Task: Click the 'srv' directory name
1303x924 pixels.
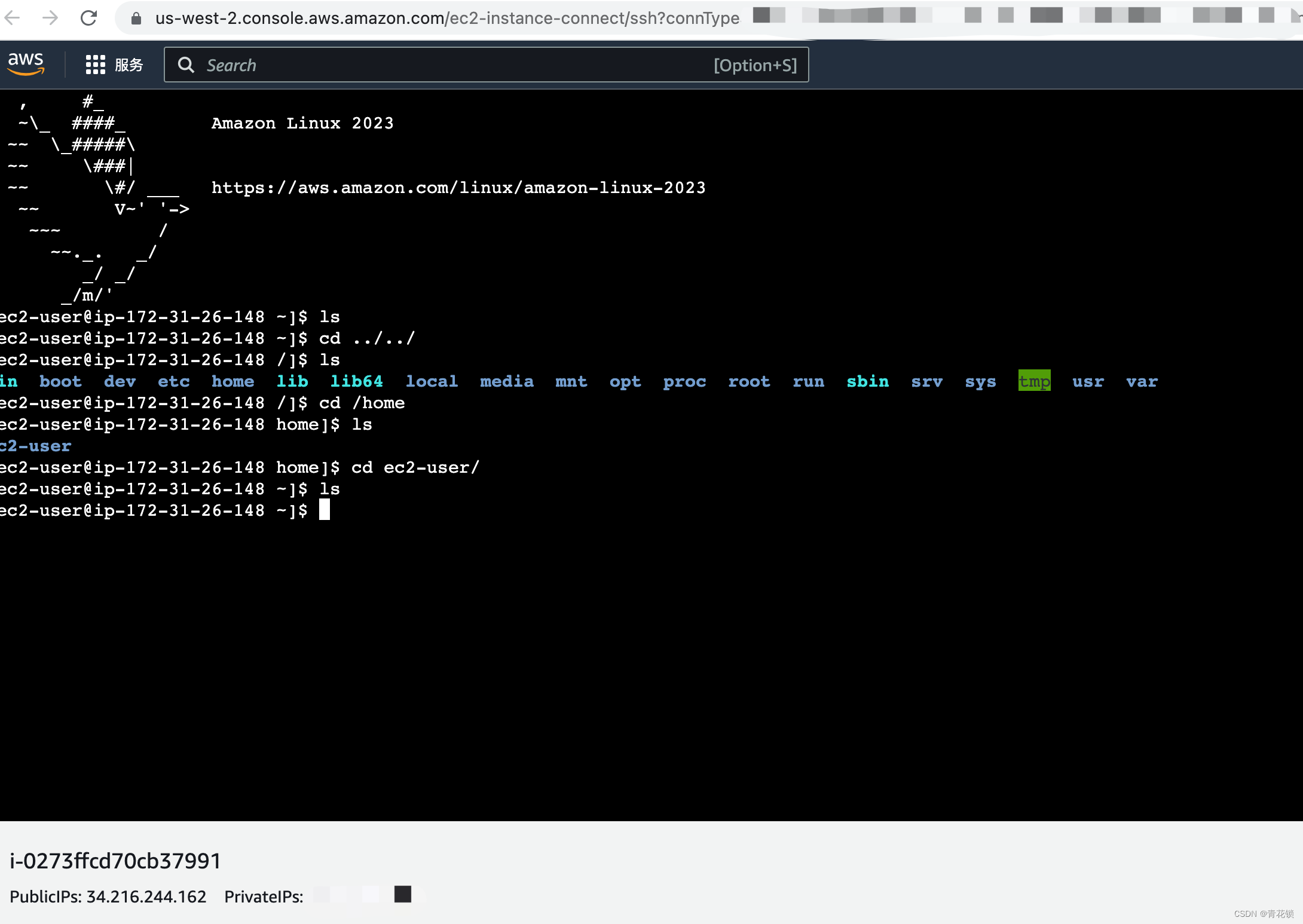Action: coord(926,381)
